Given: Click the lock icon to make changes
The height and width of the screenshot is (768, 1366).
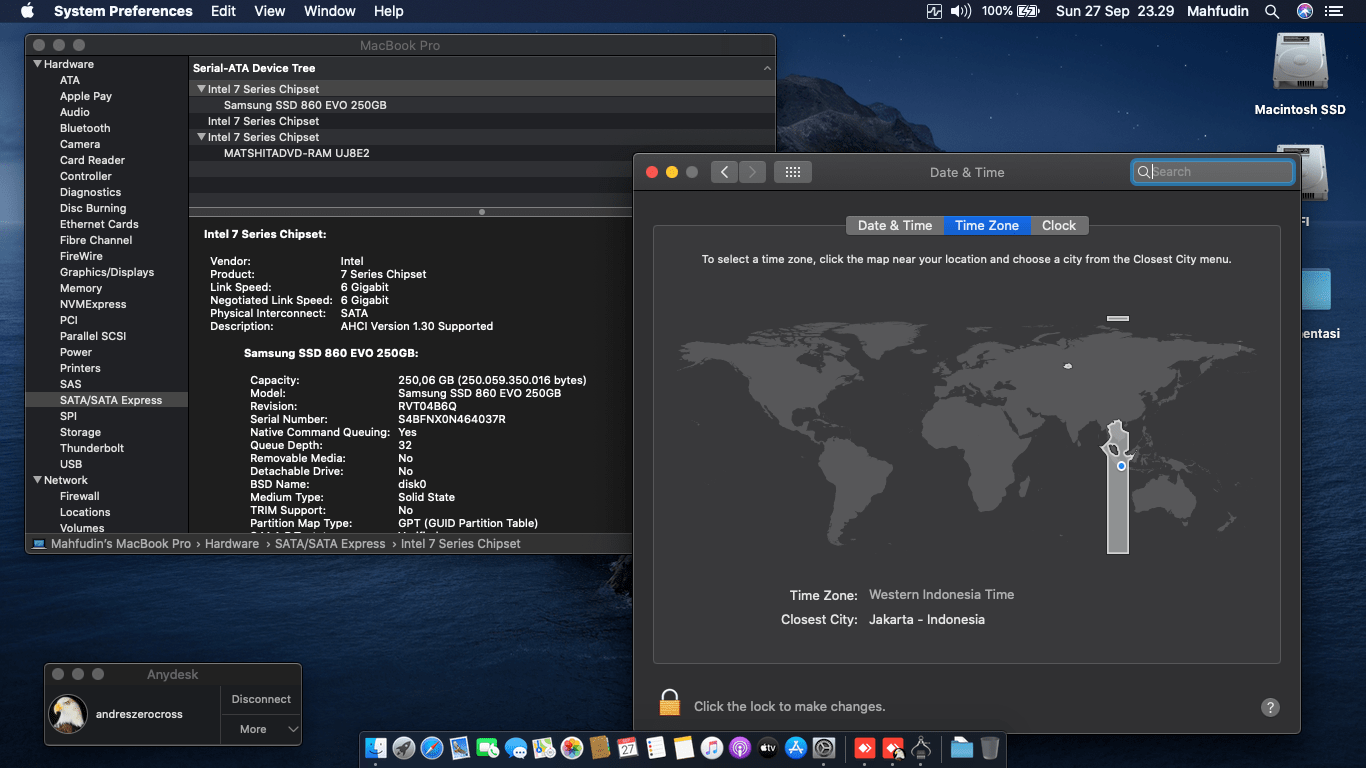Looking at the screenshot, I should pyautogui.click(x=669, y=703).
